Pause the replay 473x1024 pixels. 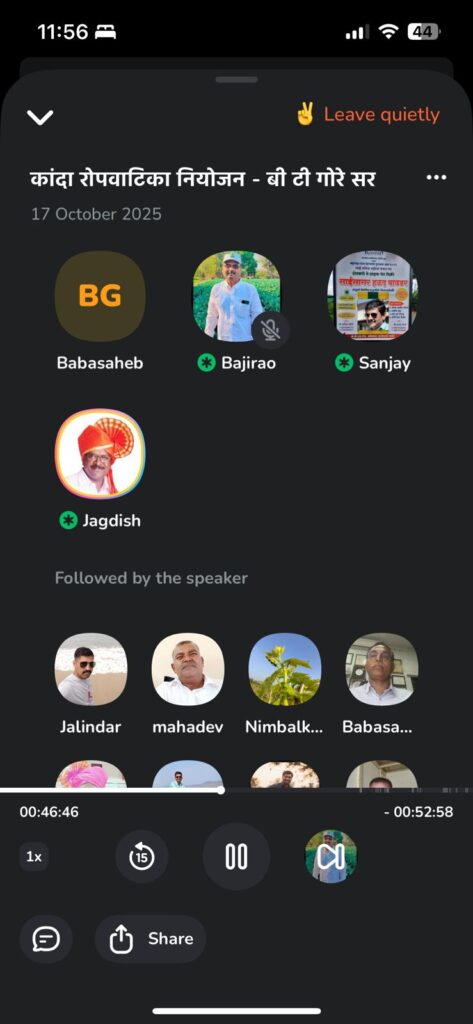point(236,857)
